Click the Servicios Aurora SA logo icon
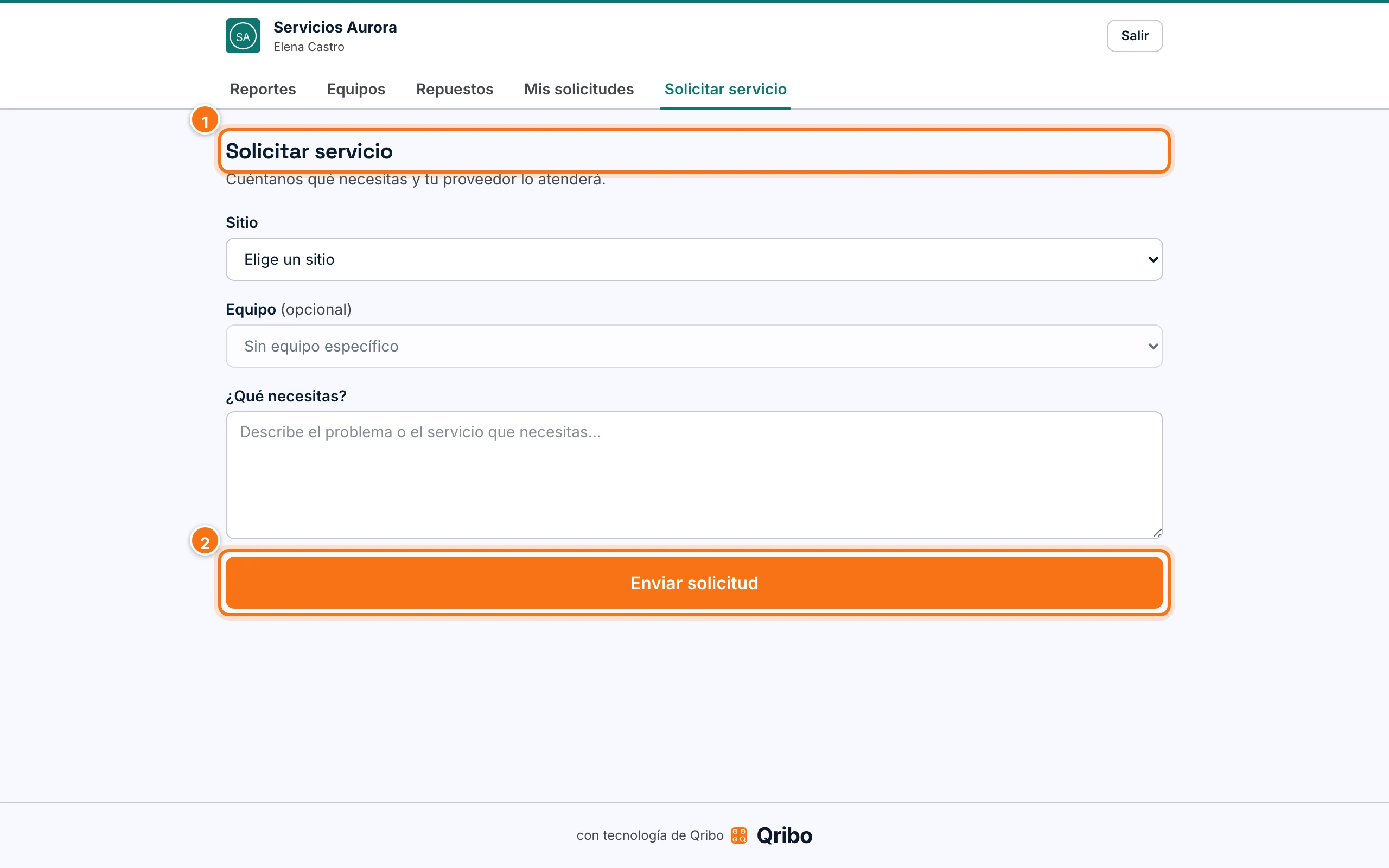The image size is (1389, 868). point(243,36)
